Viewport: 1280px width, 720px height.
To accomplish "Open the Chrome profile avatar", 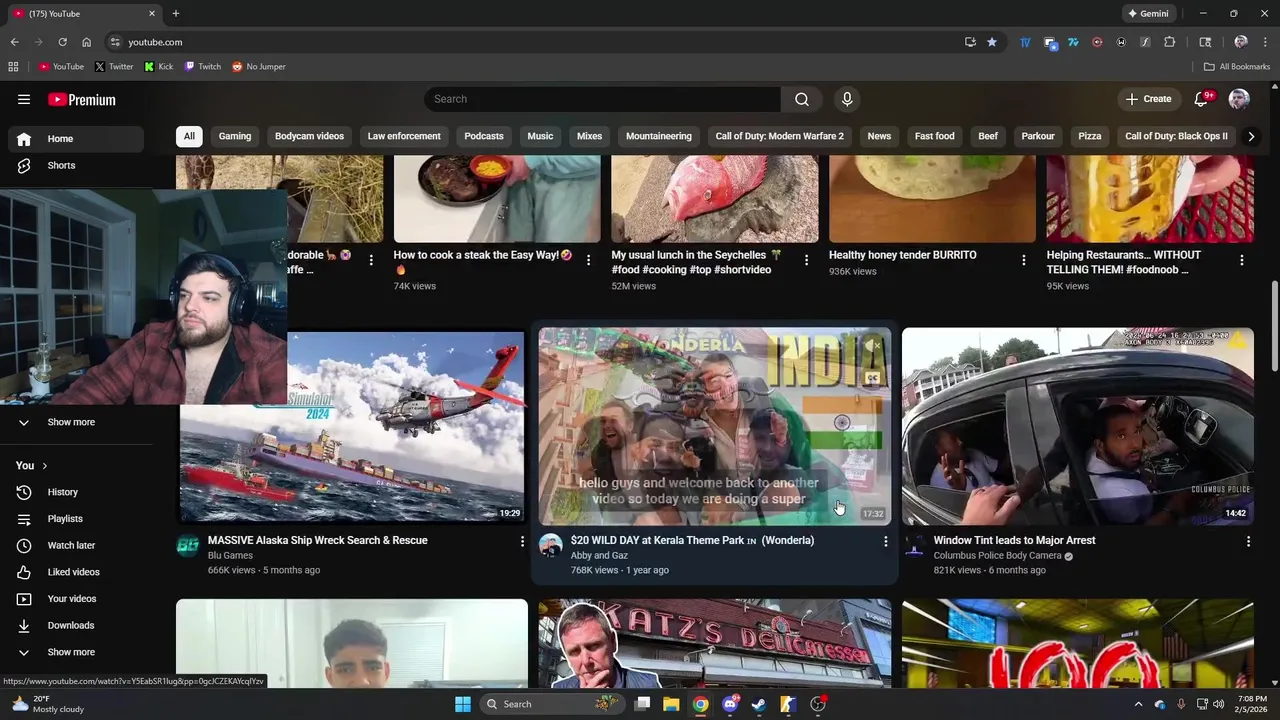I will coord(1241,42).
